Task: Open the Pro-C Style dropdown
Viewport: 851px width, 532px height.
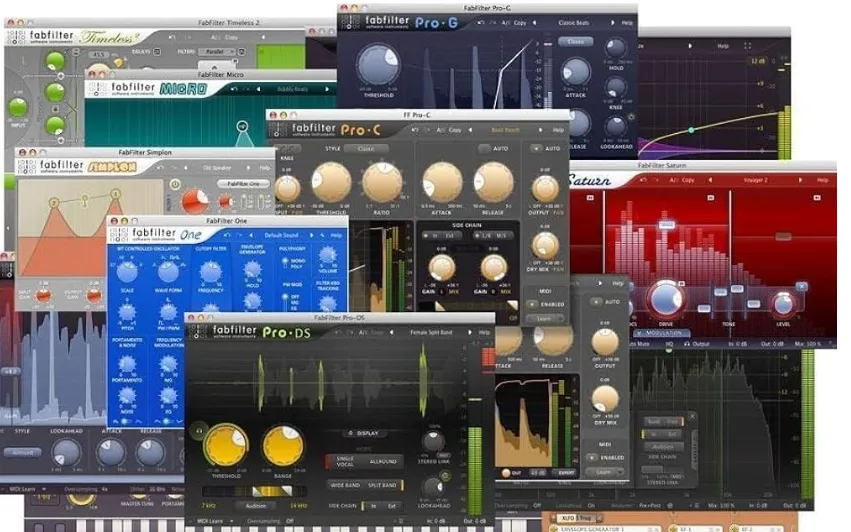Action: click(366, 148)
